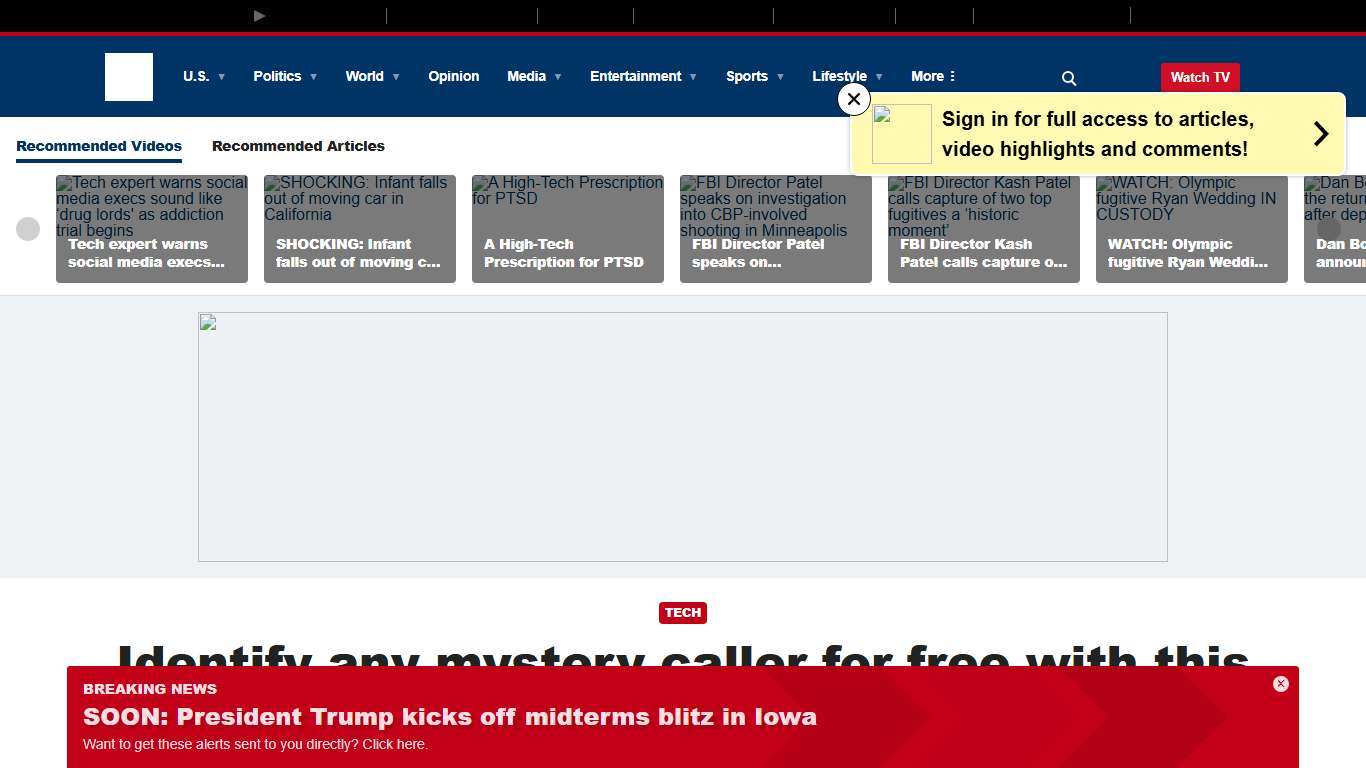
Task: Click the sign-in banner arrow chevron
Action: tap(1320, 133)
